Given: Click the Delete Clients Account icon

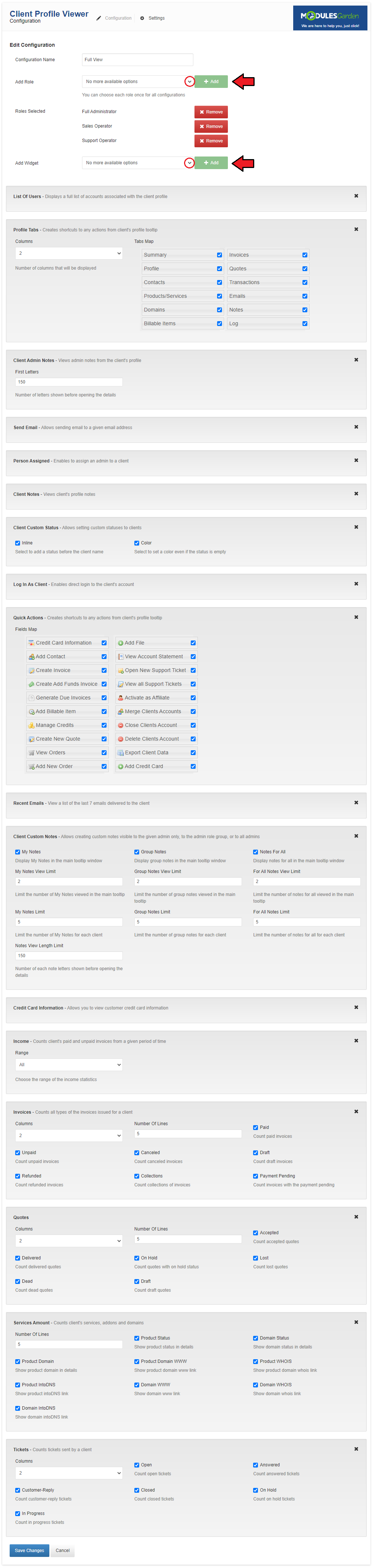Looking at the screenshot, I should (x=121, y=739).
